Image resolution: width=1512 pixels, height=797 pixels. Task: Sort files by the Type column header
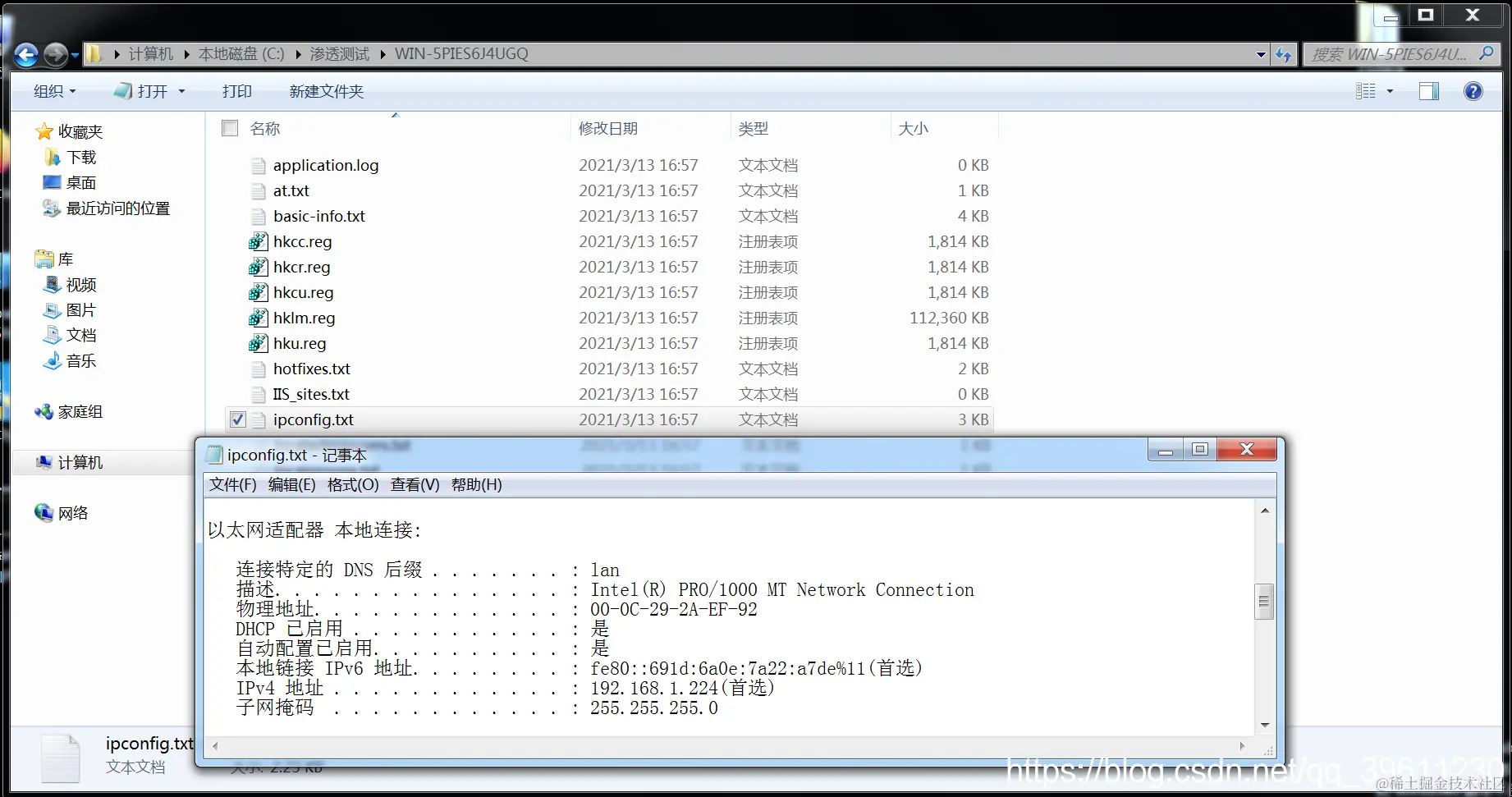(x=754, y=128)
